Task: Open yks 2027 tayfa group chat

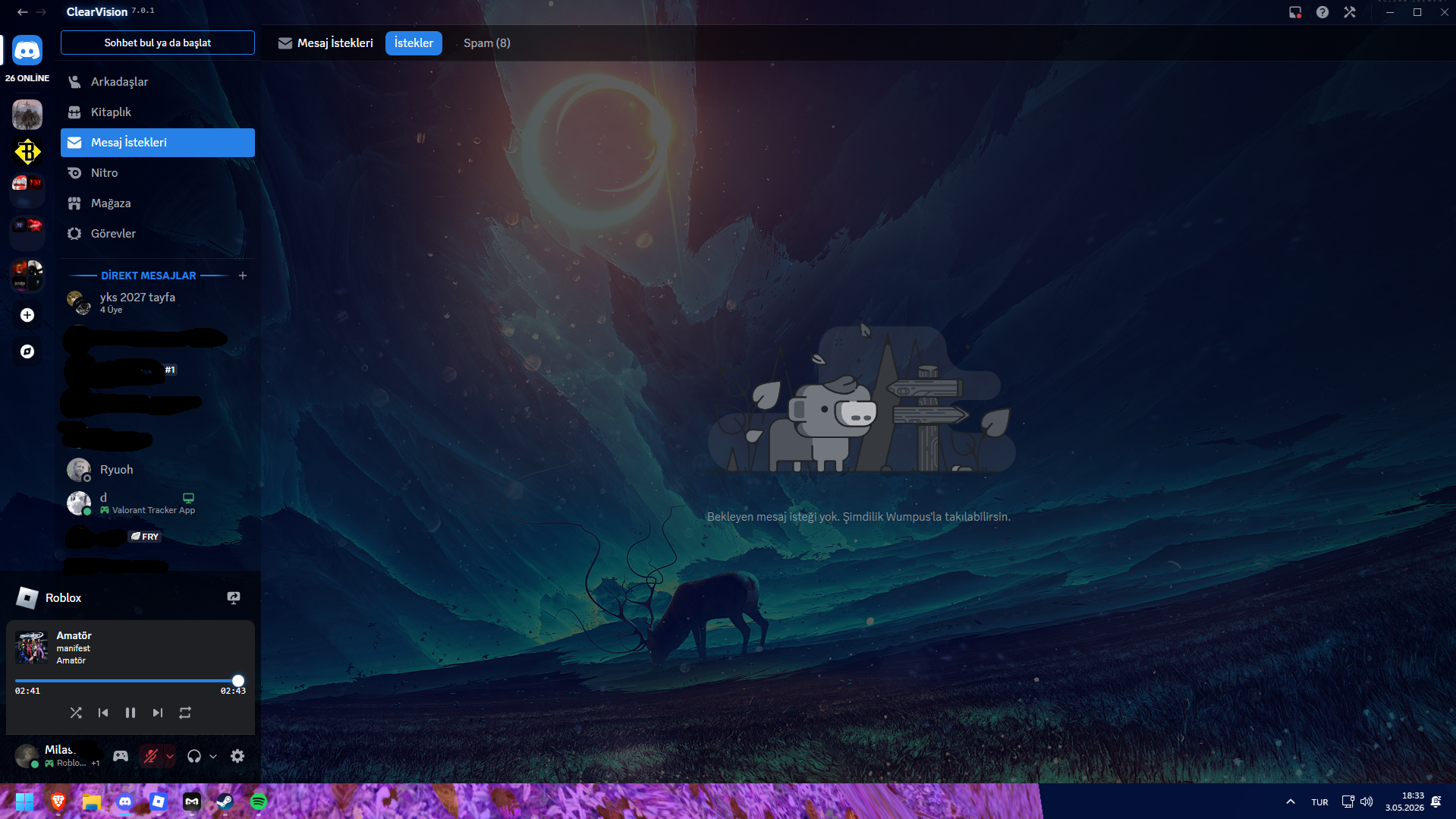Action: pos(158,302)
